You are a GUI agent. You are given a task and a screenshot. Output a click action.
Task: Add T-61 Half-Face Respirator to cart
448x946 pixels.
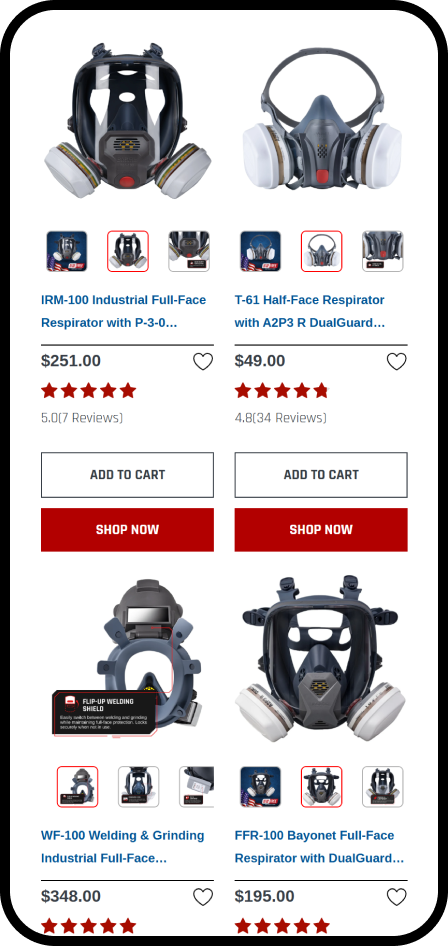tap(321, 475)
